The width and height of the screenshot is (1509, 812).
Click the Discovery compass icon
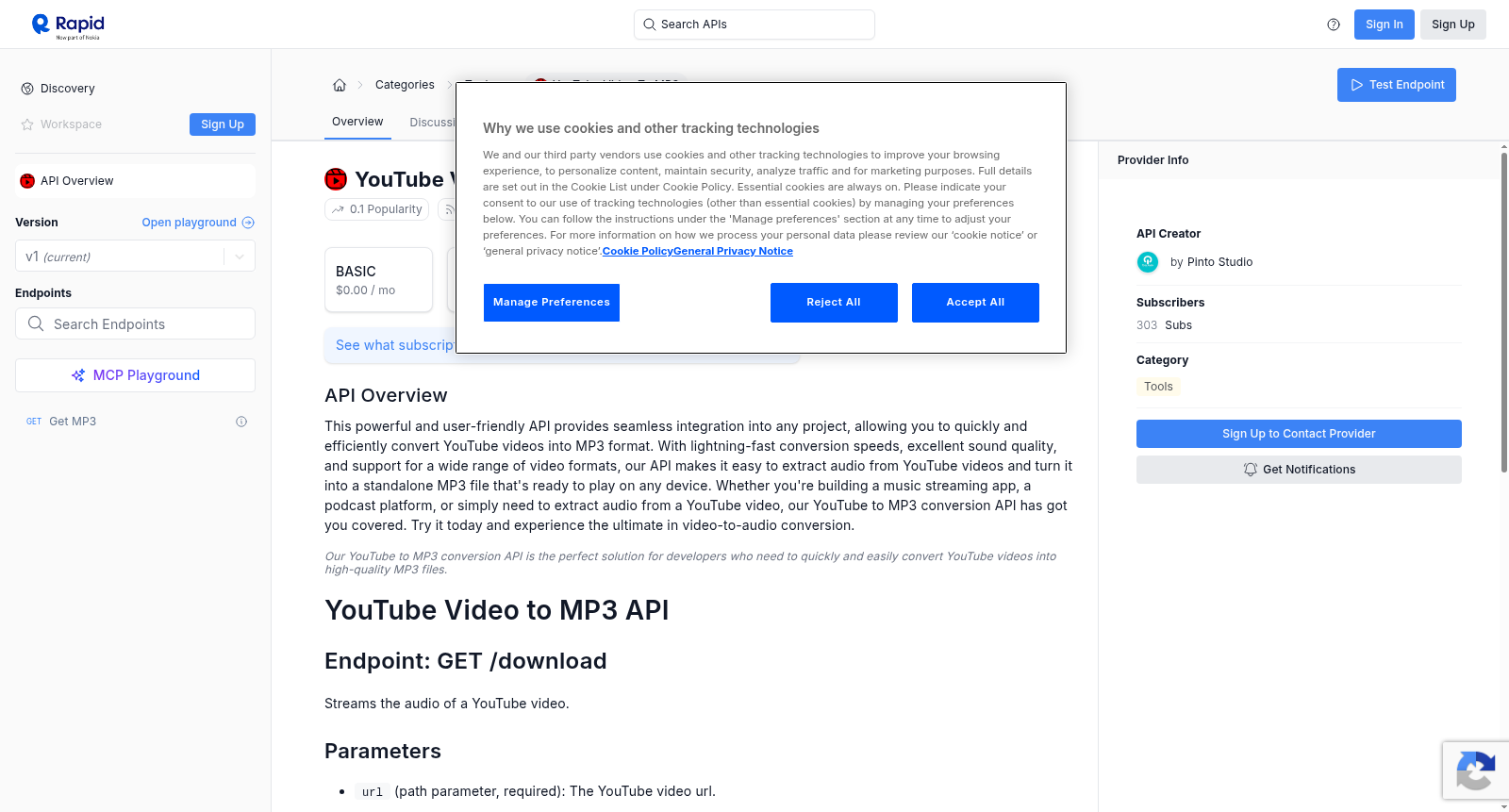coord(27,89)
